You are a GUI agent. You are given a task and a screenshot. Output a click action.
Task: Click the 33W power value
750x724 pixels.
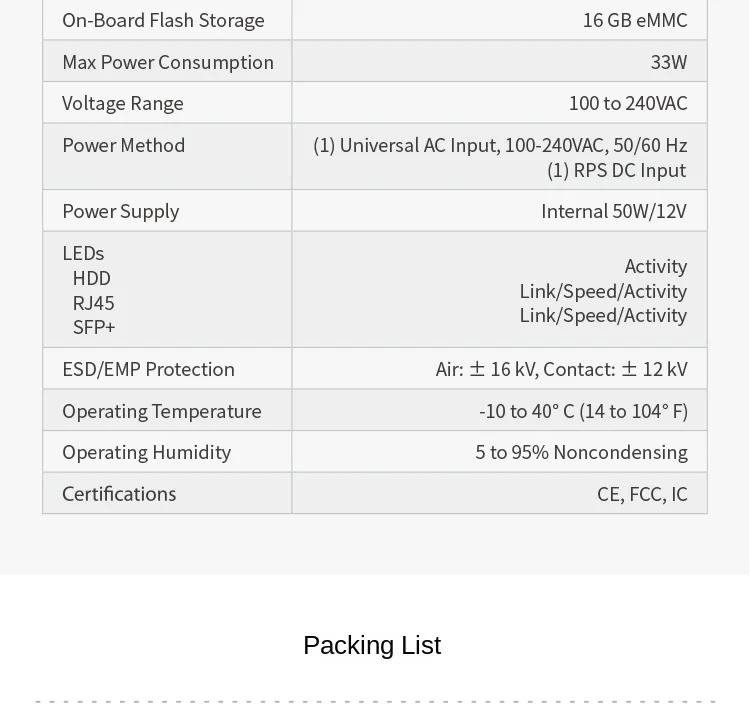[668, 62]
